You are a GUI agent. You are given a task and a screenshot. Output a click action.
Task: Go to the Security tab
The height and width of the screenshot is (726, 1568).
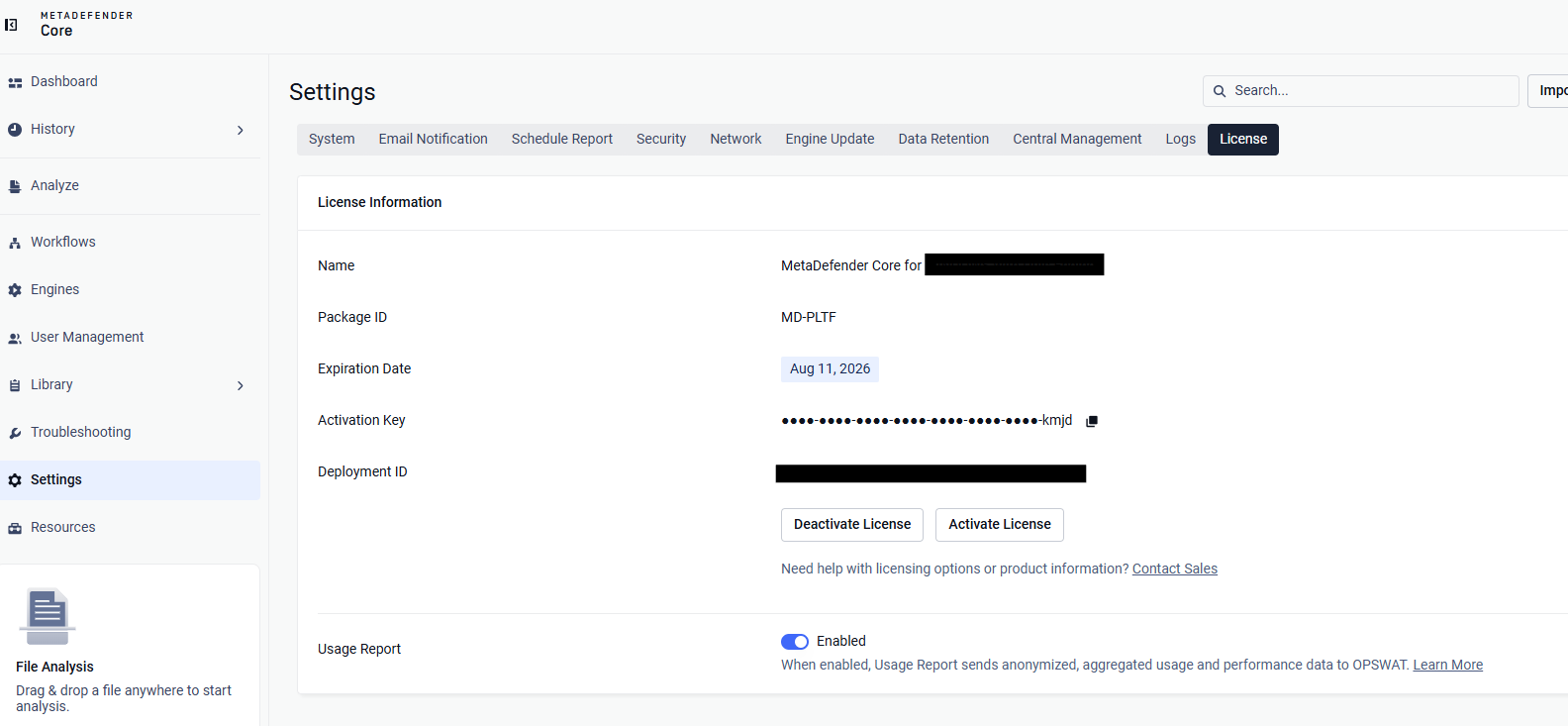(x=661, y=140)
